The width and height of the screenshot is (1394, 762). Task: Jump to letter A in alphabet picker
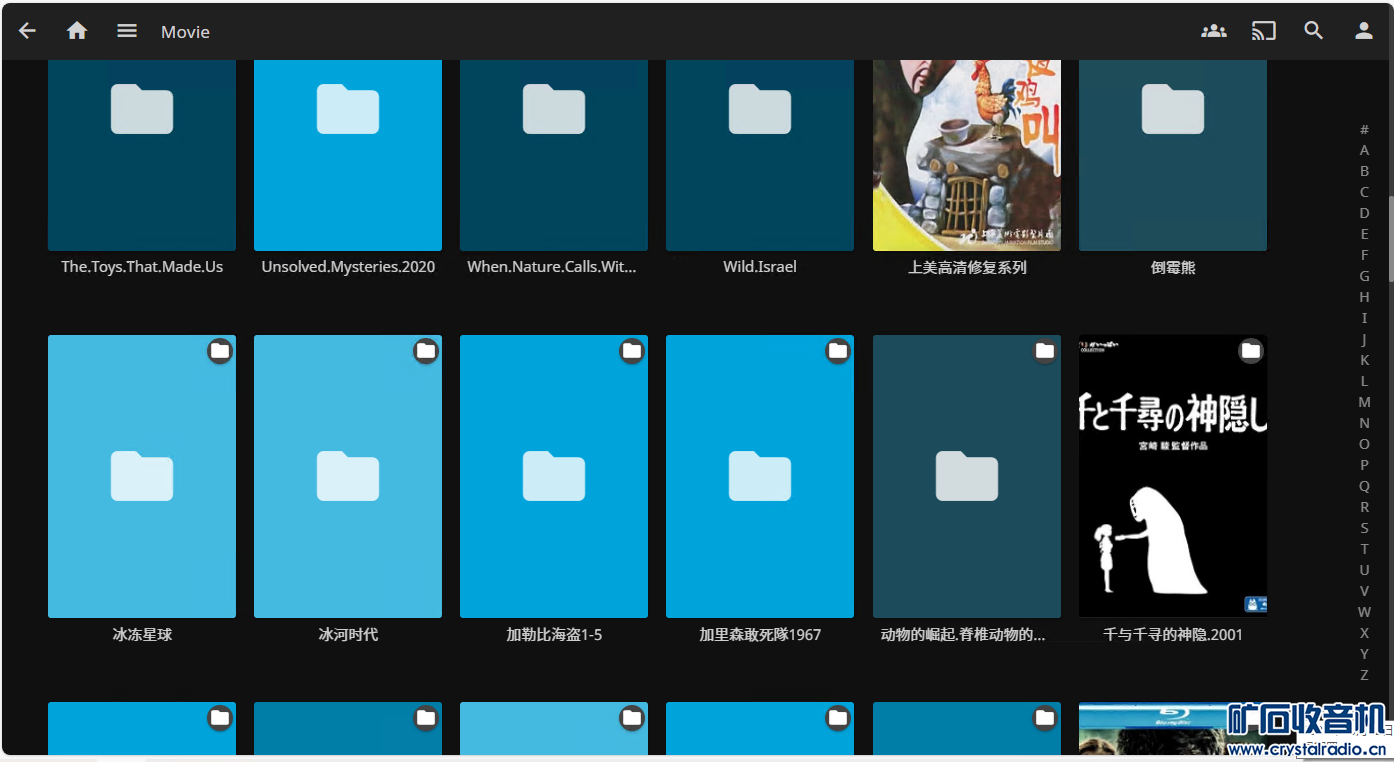pos(1364,150)
